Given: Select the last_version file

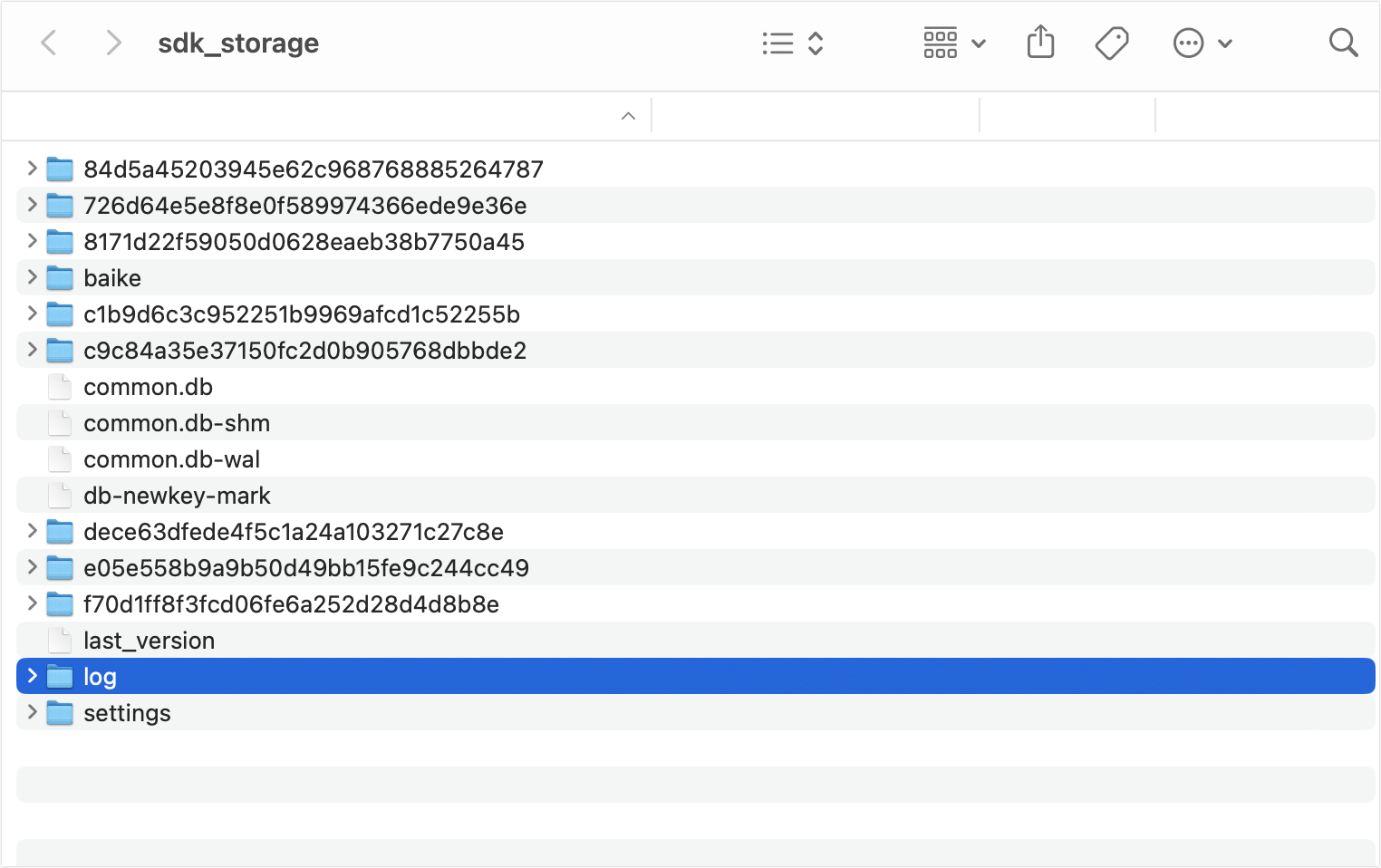Looking at the screenshot, I should point(149,641).
